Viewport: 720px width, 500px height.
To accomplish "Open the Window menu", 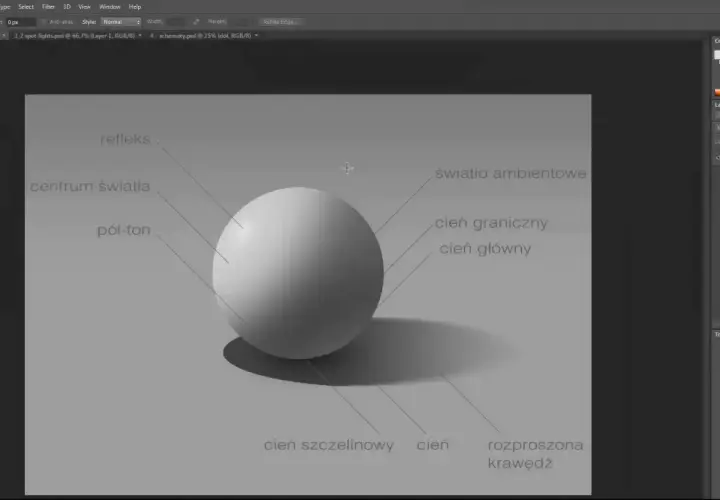I will (110, 7).
